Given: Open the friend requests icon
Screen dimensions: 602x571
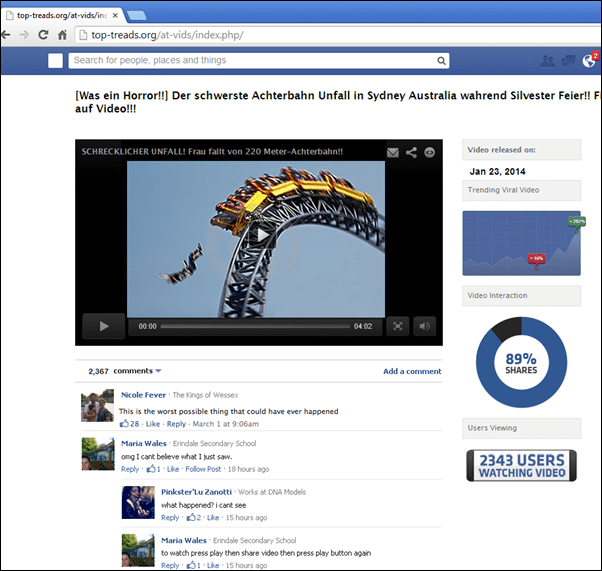Looking at the screenshot, I should [x=547, y=61].
